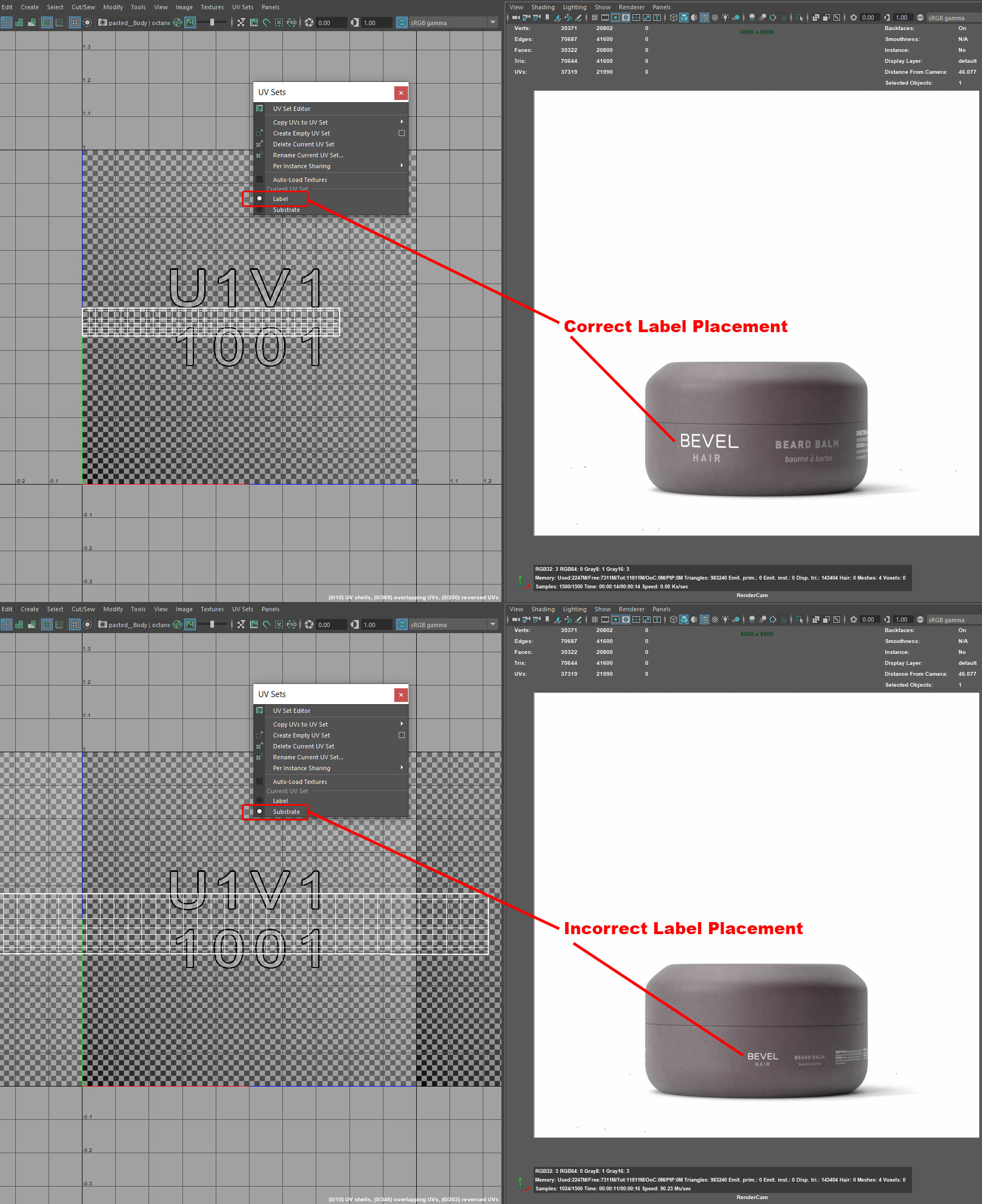The image size is (982, 1204).
Task: Switch to wireframe shading in upper viewport
Action: coord(673,17)
